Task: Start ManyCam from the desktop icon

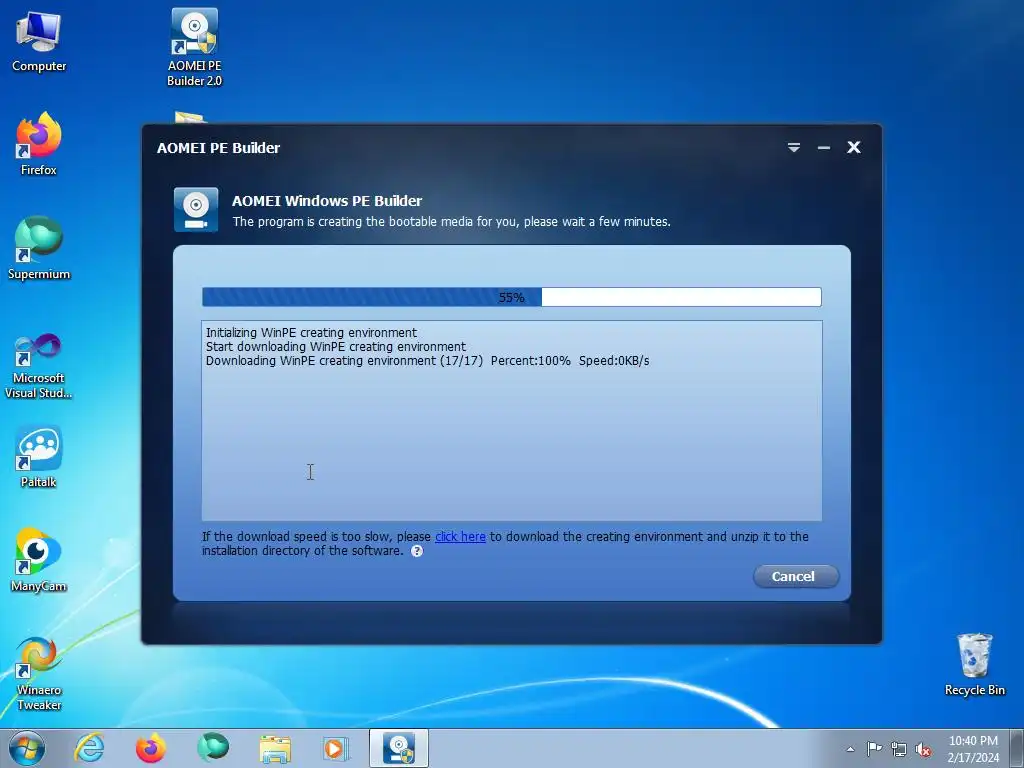Action: pyautogui.click(x=39, y=560)
